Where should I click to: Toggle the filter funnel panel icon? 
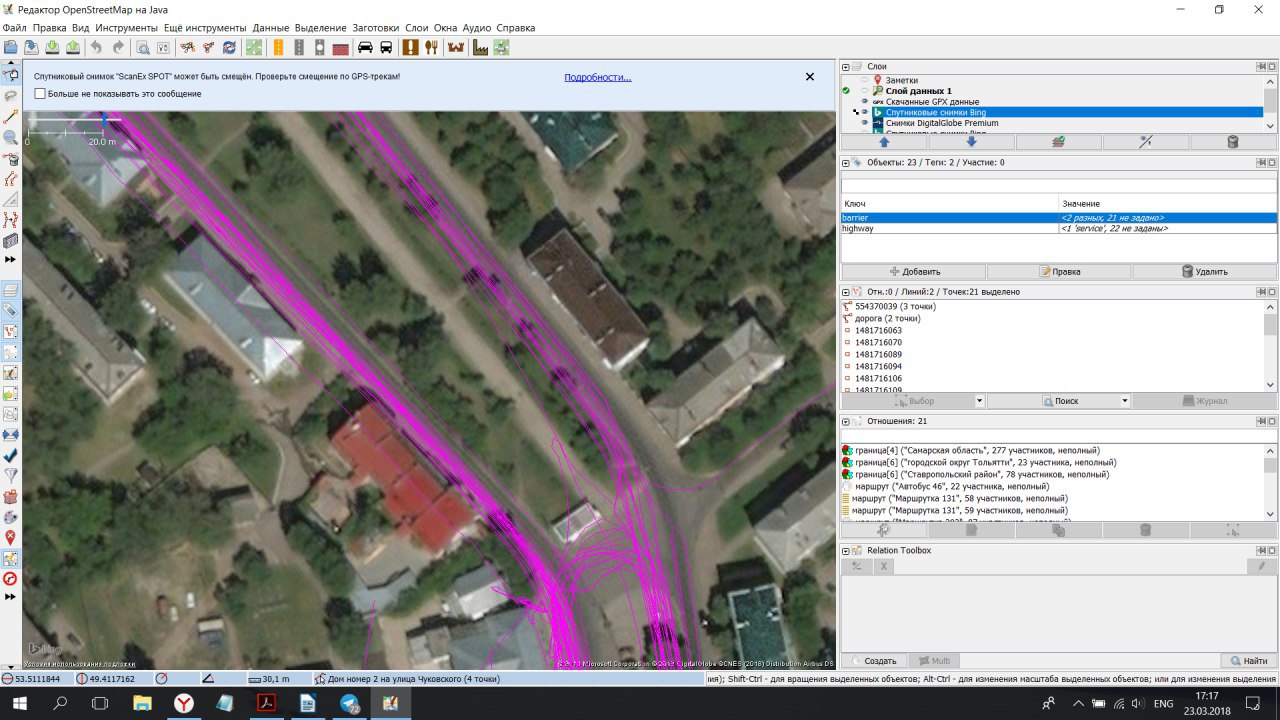coord(11,475)
